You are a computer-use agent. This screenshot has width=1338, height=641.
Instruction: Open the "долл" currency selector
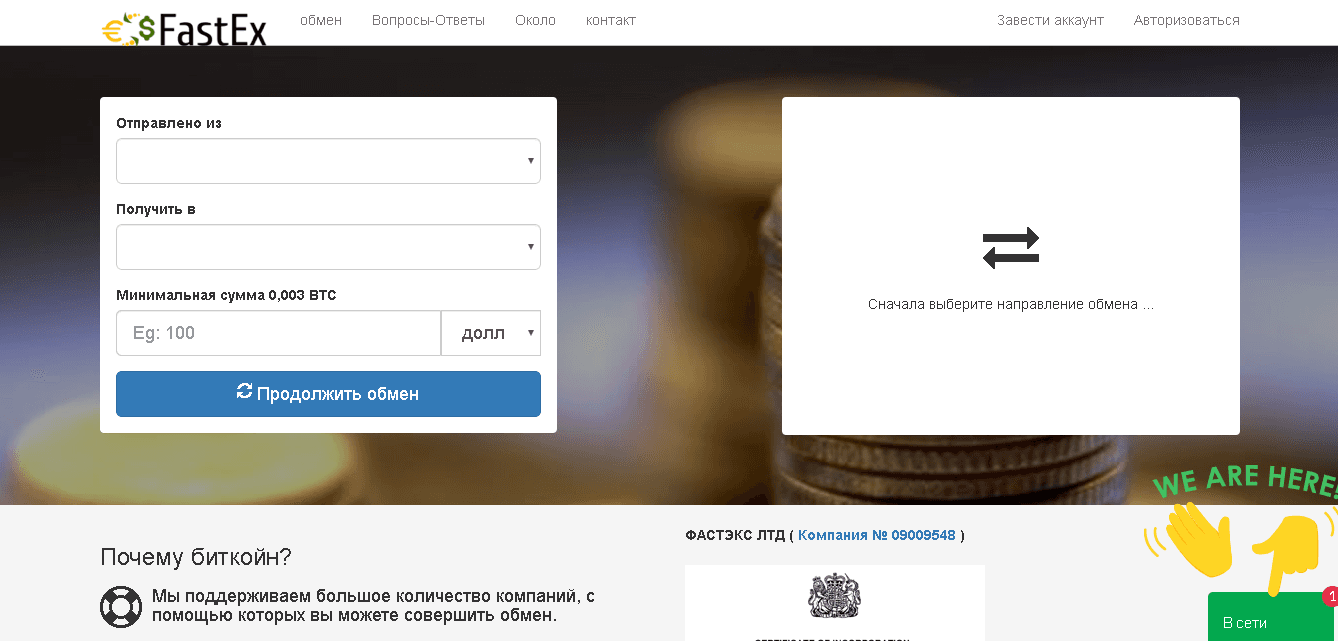(x=491, y=333)
